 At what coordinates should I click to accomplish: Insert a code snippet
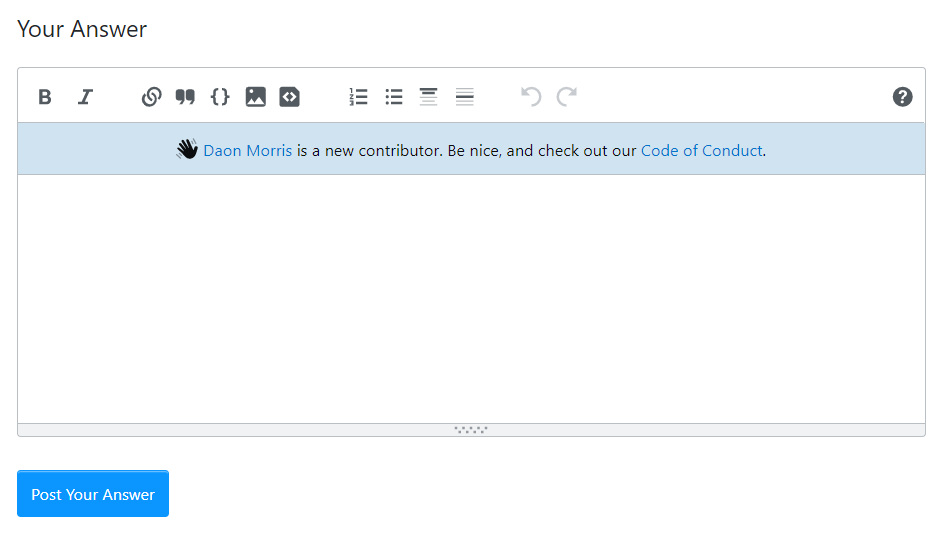[x=290, y=97]
